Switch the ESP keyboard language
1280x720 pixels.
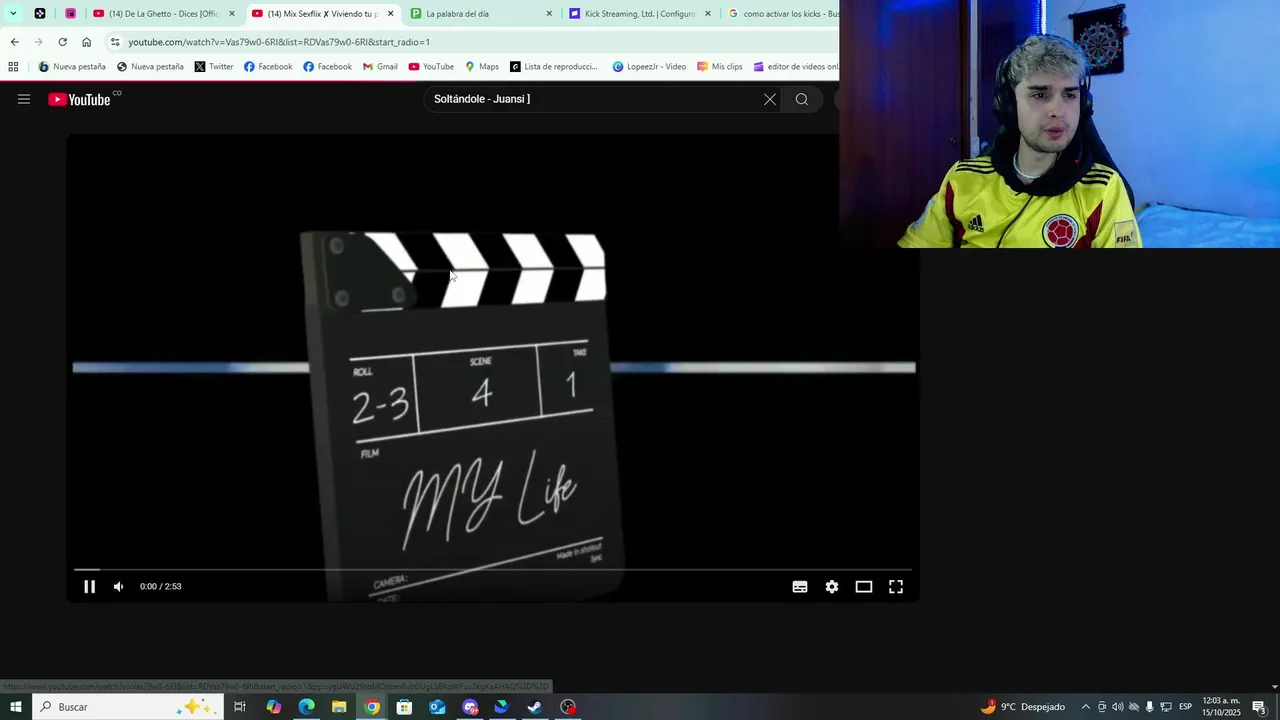tap(1185, 707)
